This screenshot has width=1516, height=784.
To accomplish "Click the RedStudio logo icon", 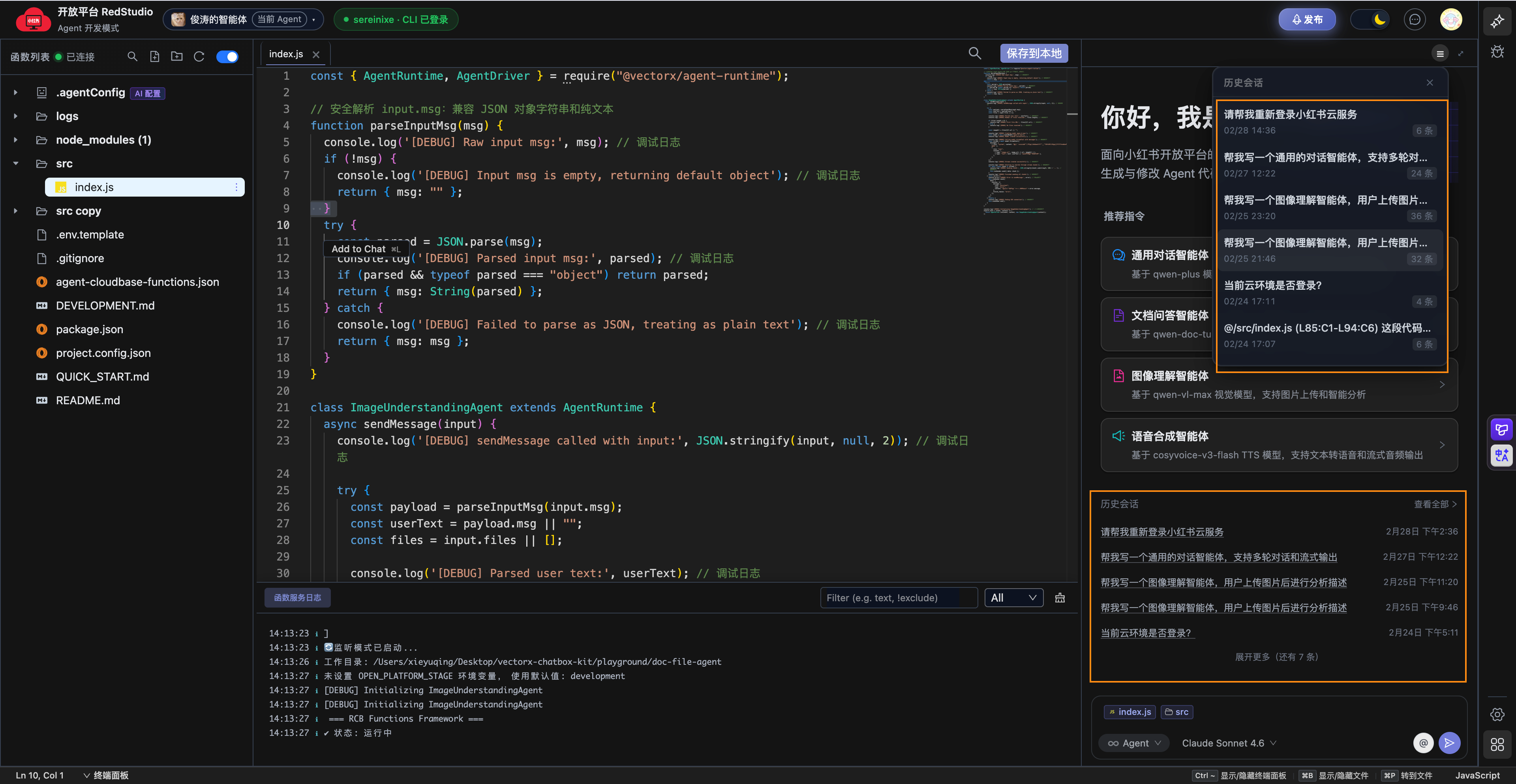I will point(33,20).
